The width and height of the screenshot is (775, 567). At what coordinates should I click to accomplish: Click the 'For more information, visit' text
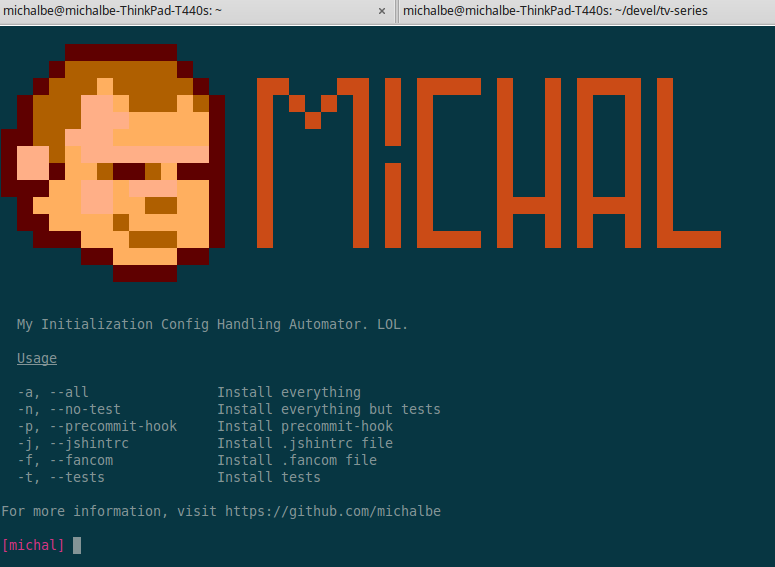click(x=109, y=511)
